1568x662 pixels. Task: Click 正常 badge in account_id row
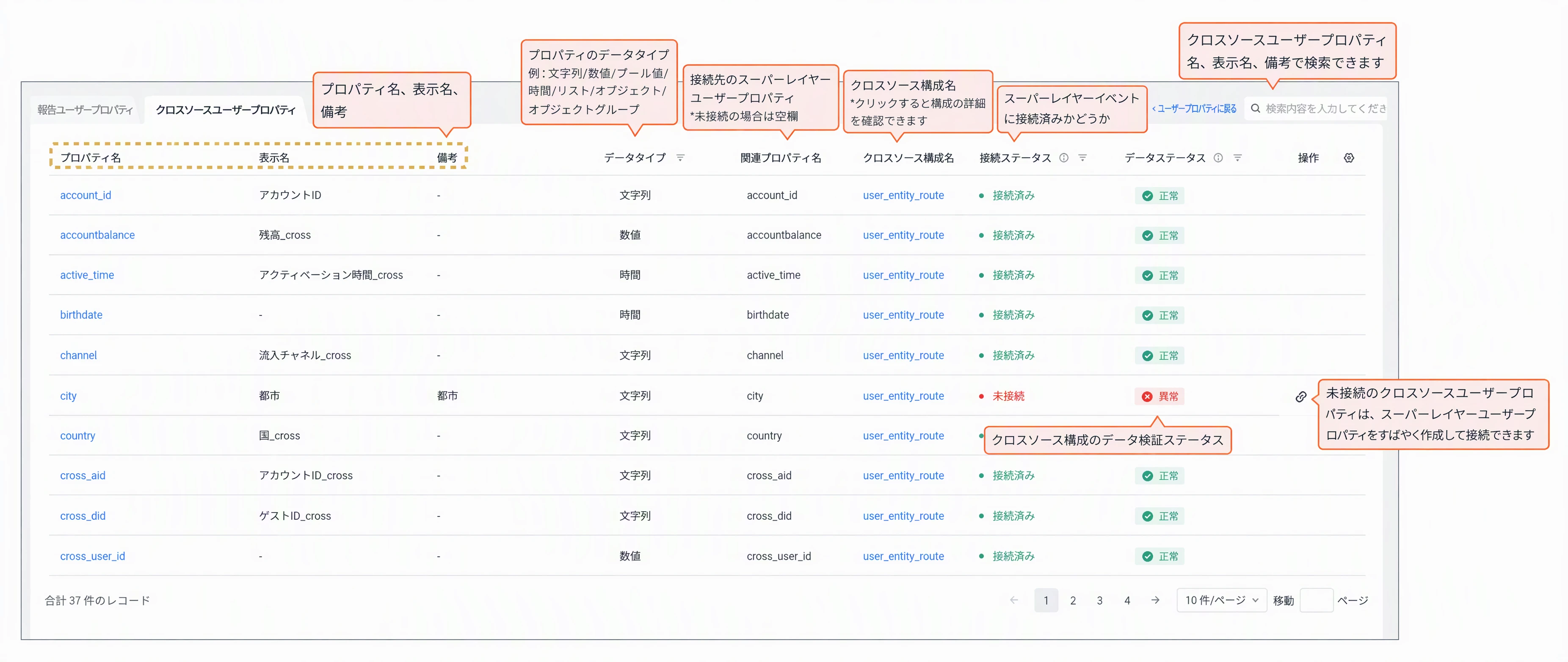(1159, 196)
